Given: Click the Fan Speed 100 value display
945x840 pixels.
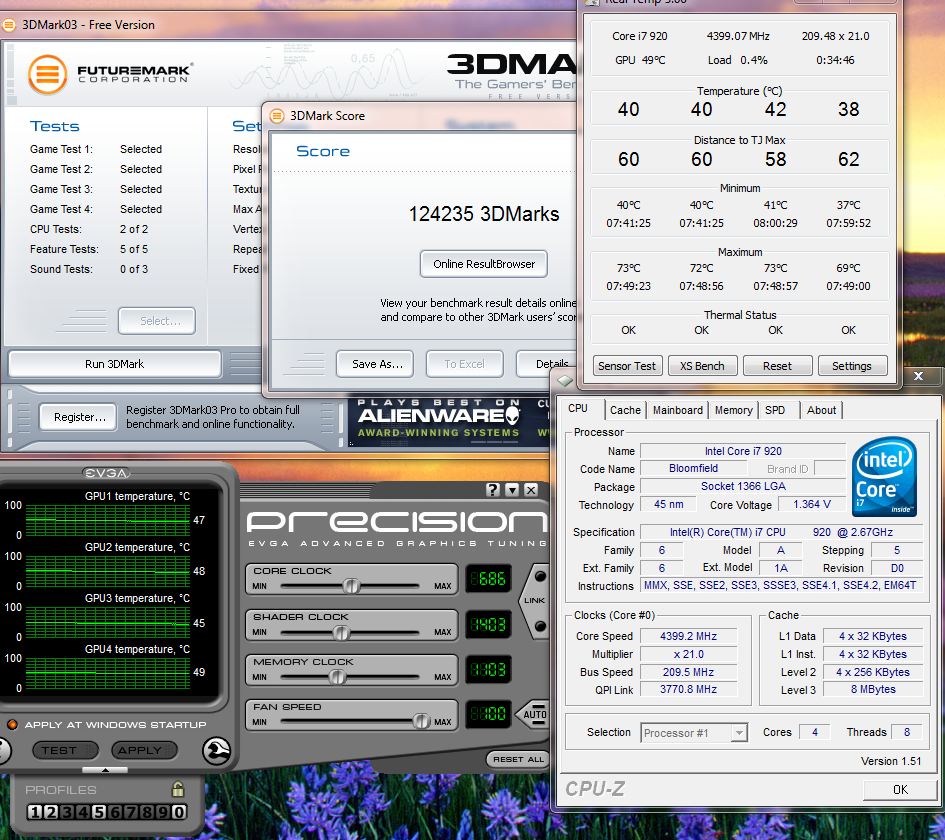Looking at the screenshot, I should (489, 714).
